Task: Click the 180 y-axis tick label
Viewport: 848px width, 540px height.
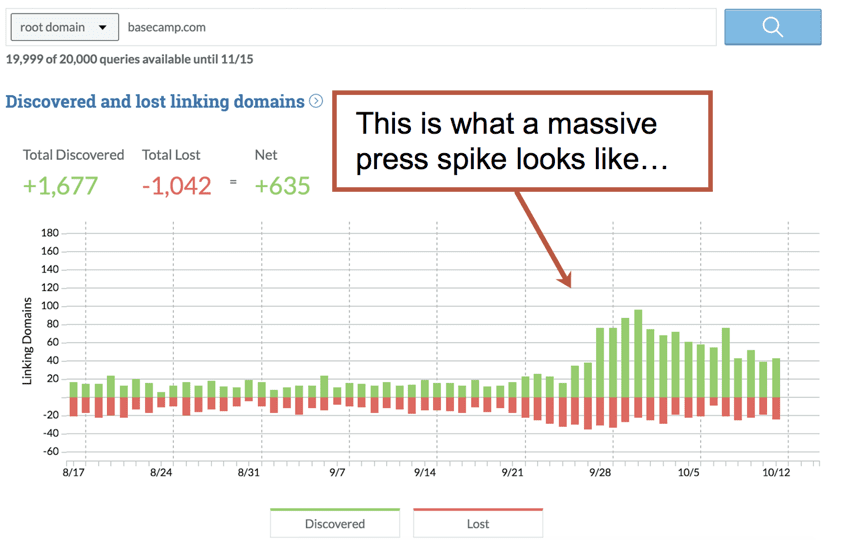Action: 50,233
